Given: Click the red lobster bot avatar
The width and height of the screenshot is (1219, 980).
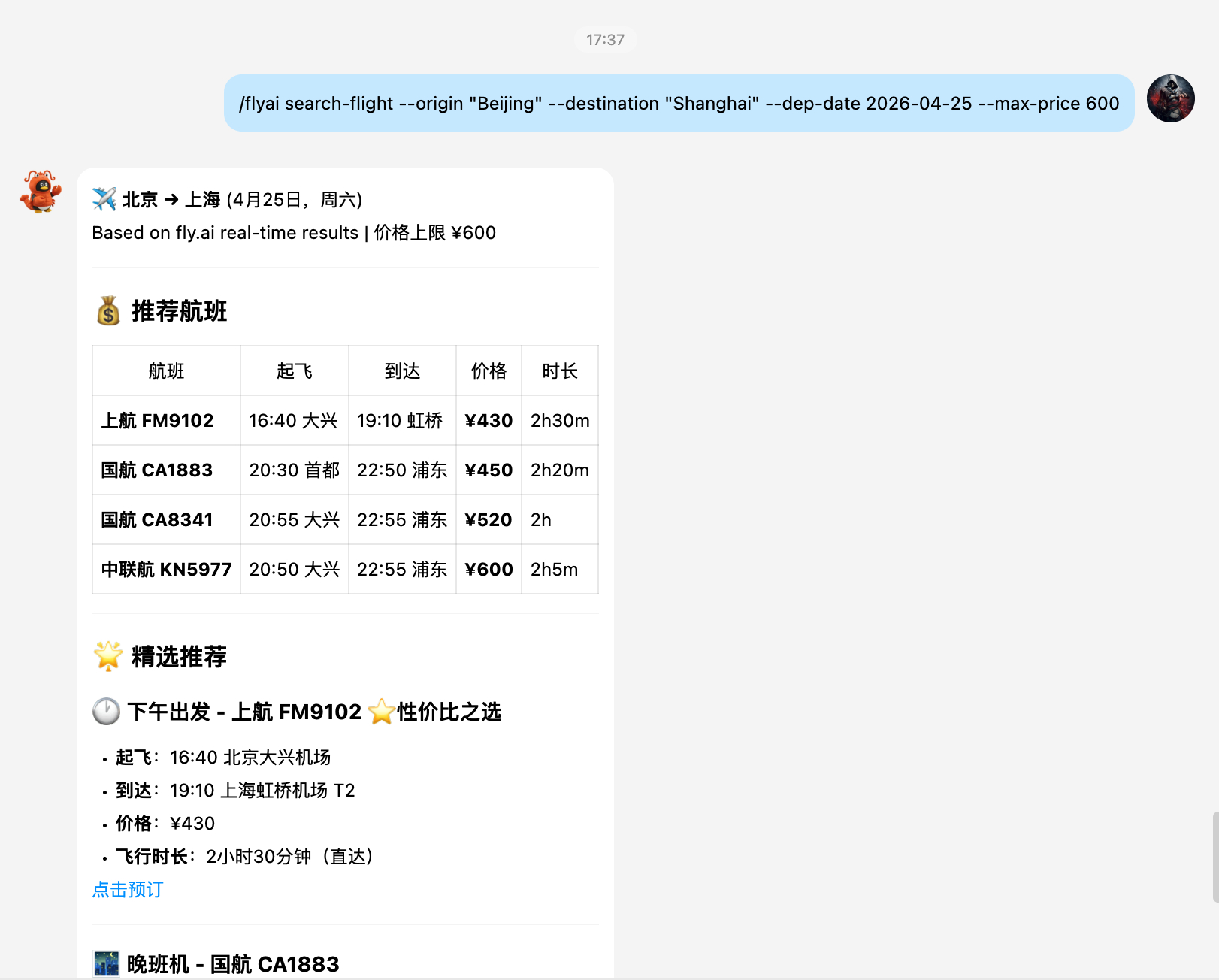Looking at the screenshot, I should 41,192.
